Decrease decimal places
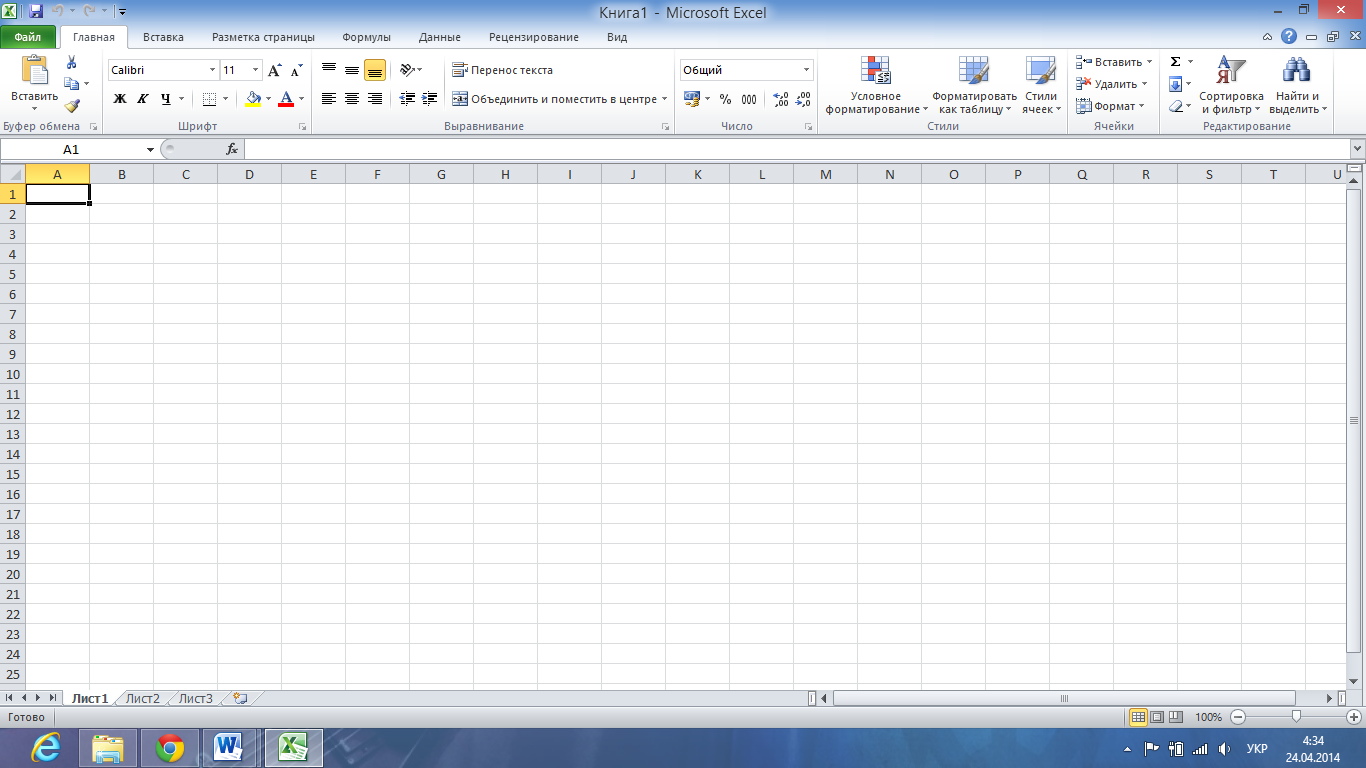The image size is (1366, 768). 803,99
